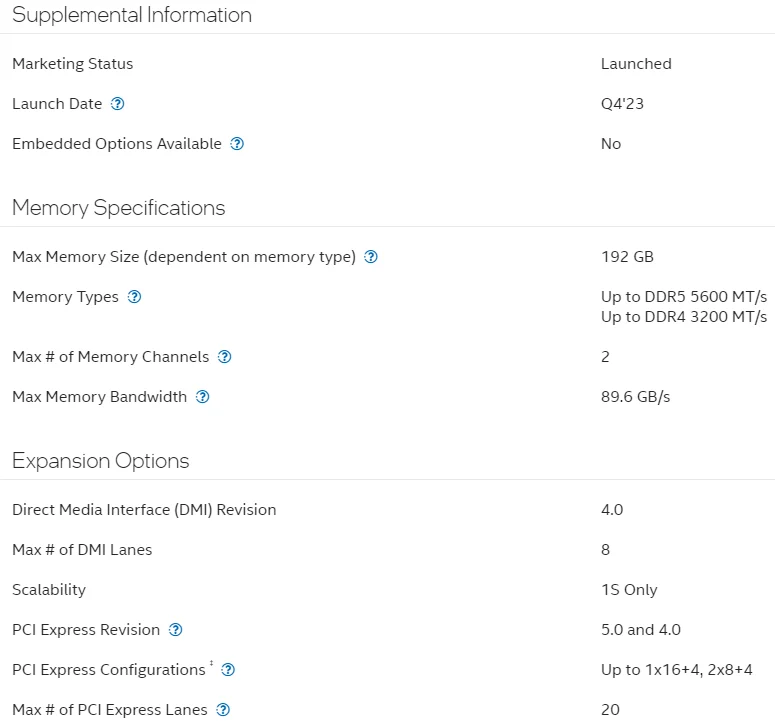Click the Marketing Status label
This screenshot has width=775, height=724.
click(x=72, y=64)
